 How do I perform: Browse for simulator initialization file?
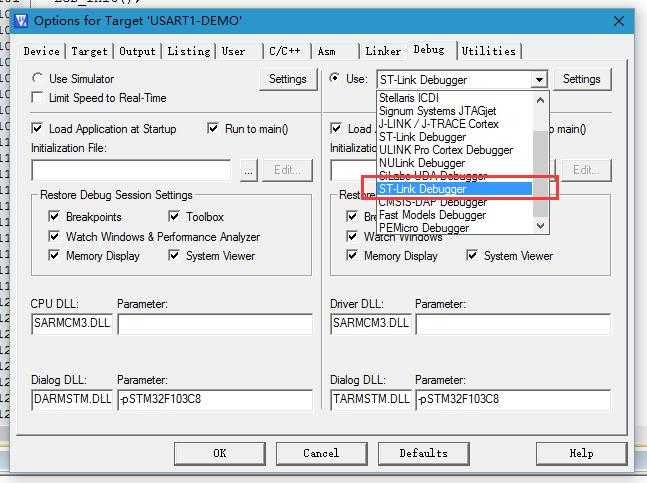248,170
